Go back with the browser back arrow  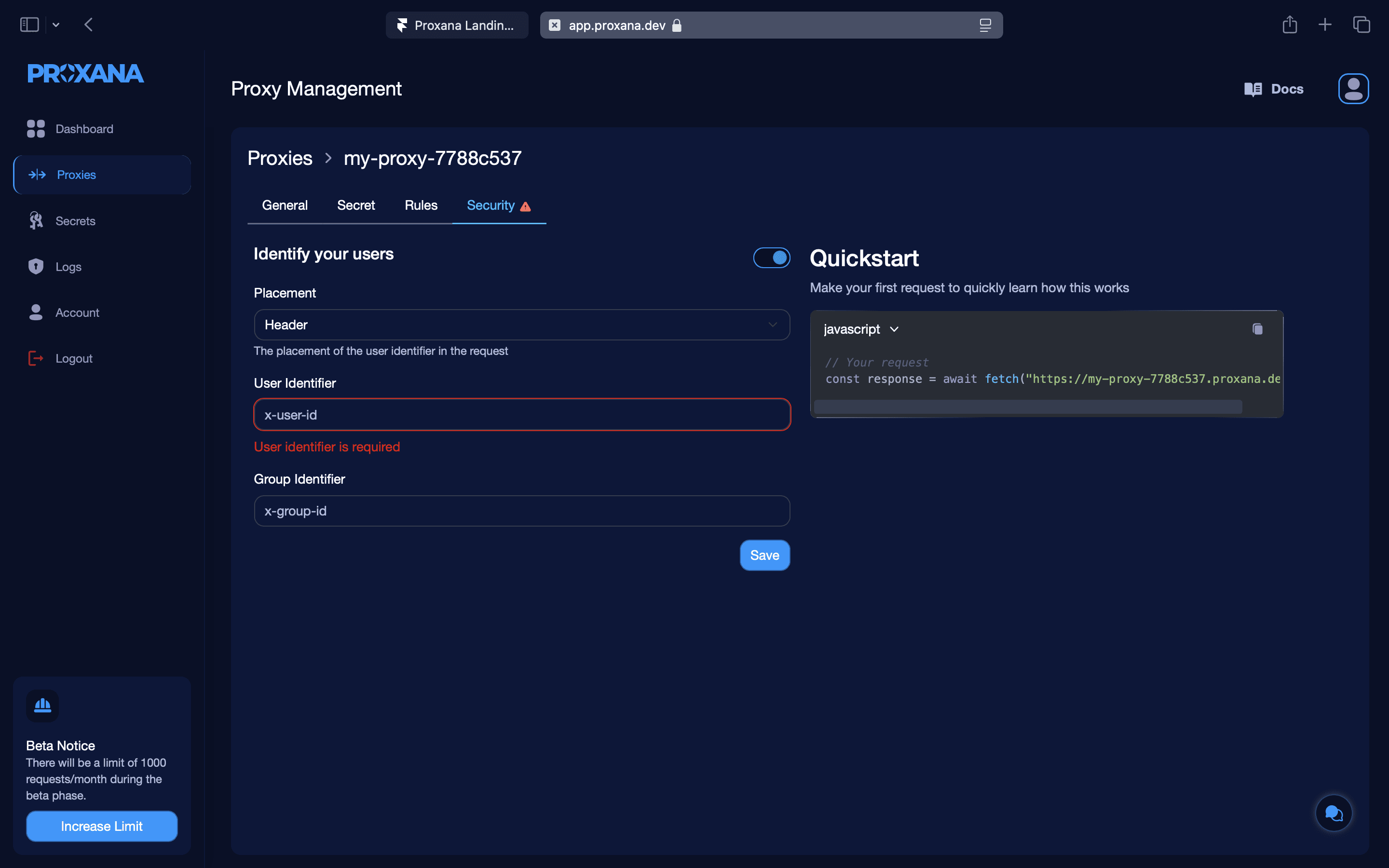pyautogui.click(x=88, y=25)
